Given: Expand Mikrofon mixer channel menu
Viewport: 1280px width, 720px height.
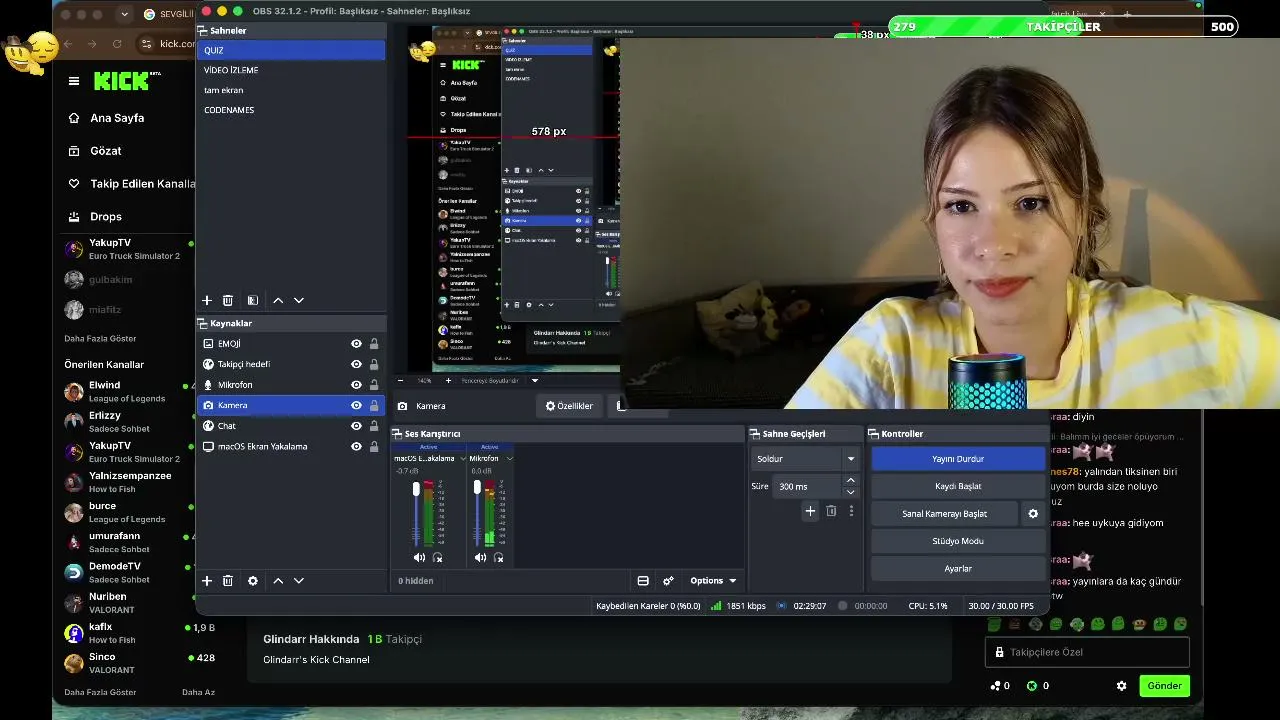Looking at the screenshot, I should pyautogui.click(x=509, y=459).
